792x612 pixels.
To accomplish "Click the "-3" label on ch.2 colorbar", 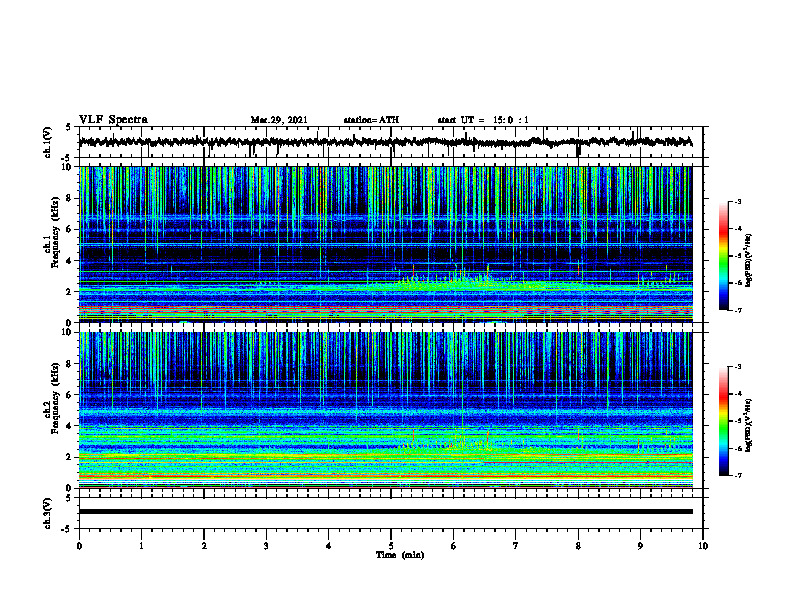I will click(738, 367).
